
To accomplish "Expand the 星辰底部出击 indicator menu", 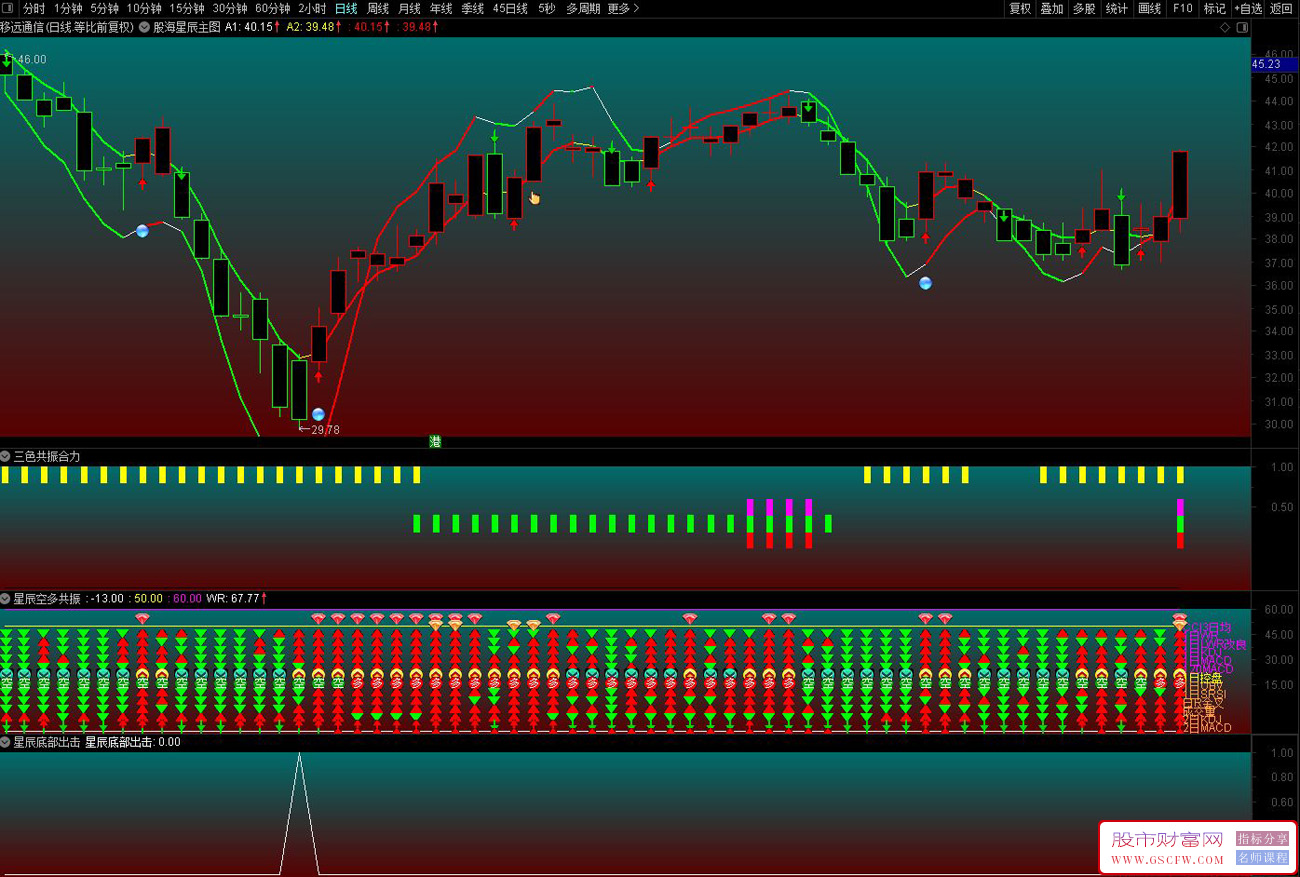I will pyautogui.click(x=6, y=743).
